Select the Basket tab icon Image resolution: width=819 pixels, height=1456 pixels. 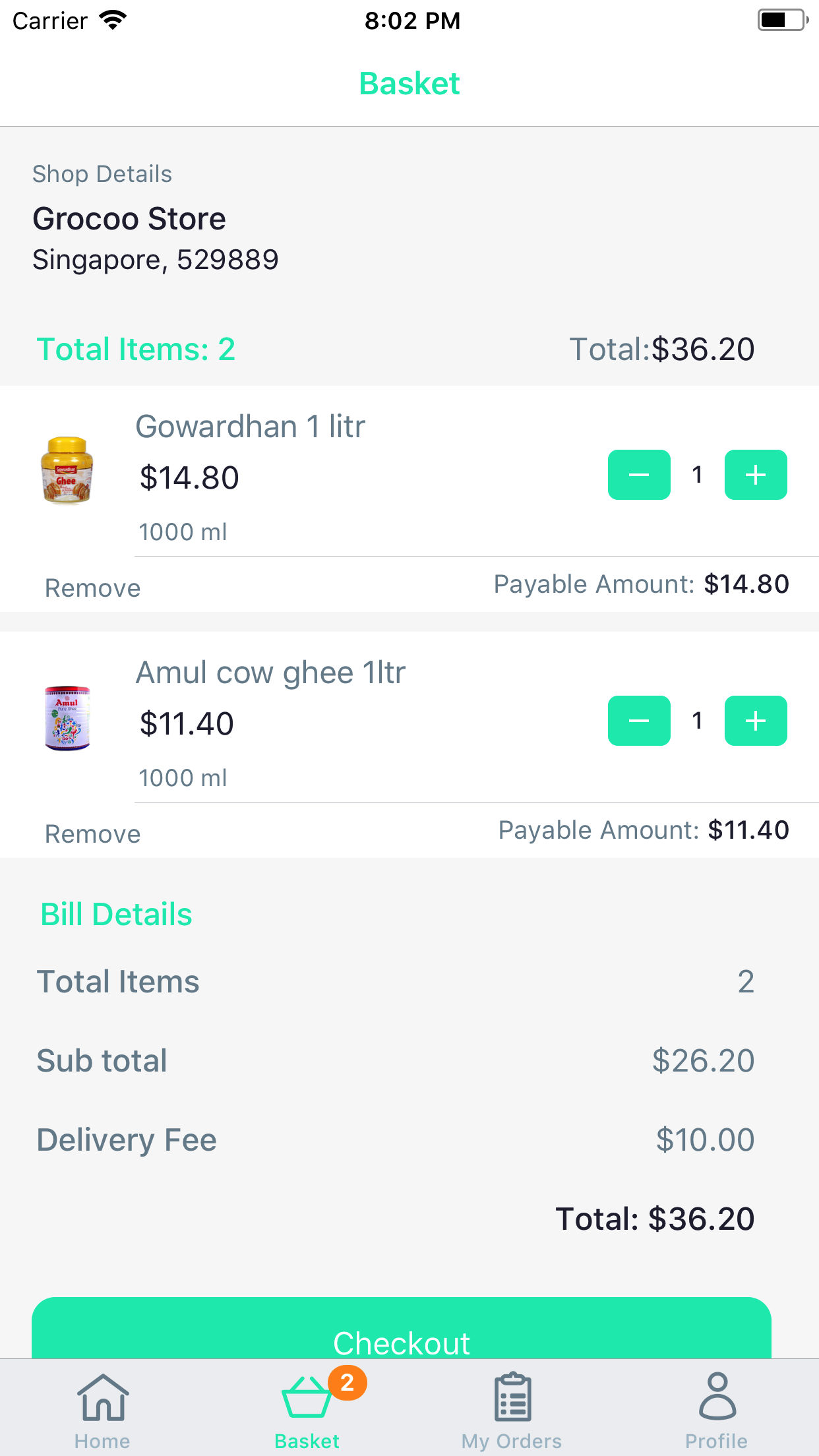click(306, 1398)
